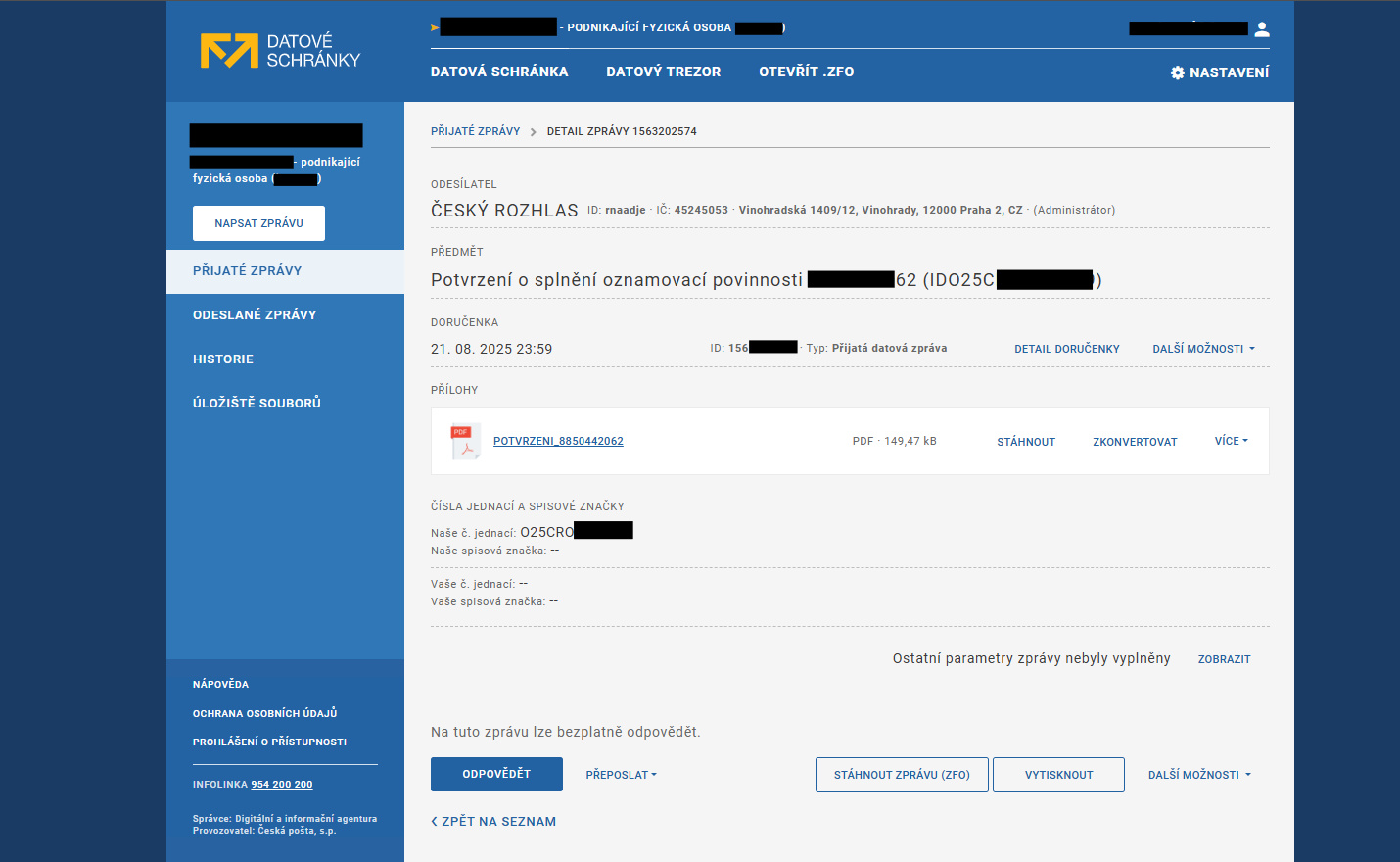This screenshot has width=1400, height=862.
Task: Expand the Přeposlat dropdown
Action: pyautogui.click(x=621, y=775)
